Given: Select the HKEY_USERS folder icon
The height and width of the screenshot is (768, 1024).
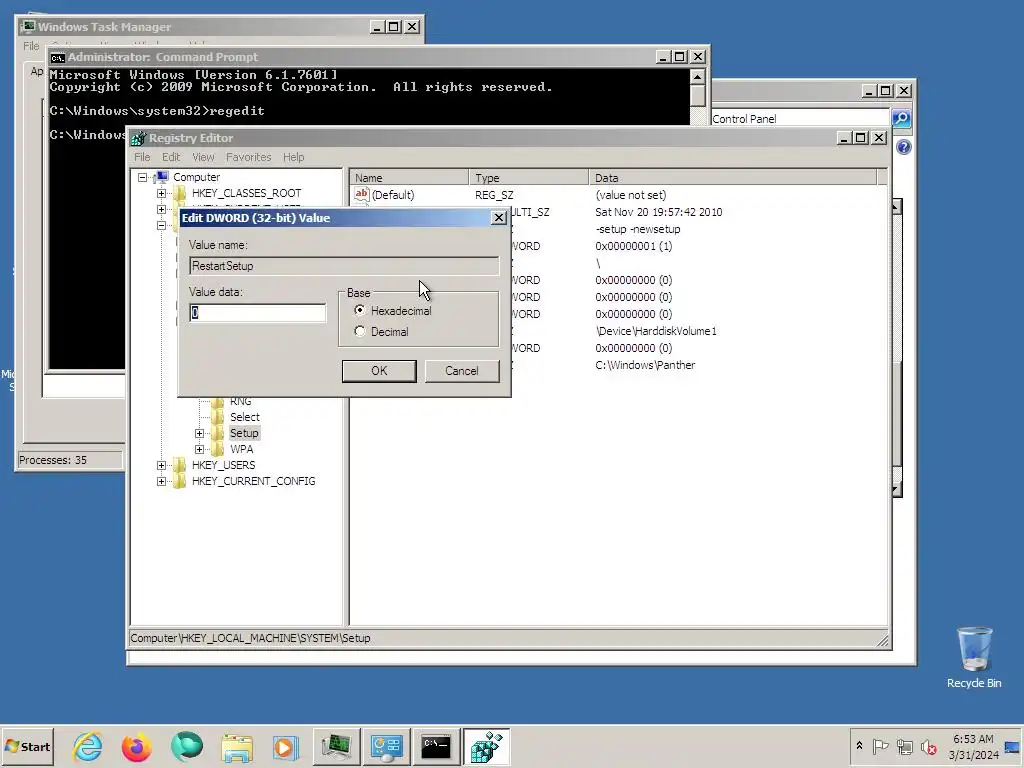Looking at the screenshot, I should pyautogui.click(x=179, y=465).
